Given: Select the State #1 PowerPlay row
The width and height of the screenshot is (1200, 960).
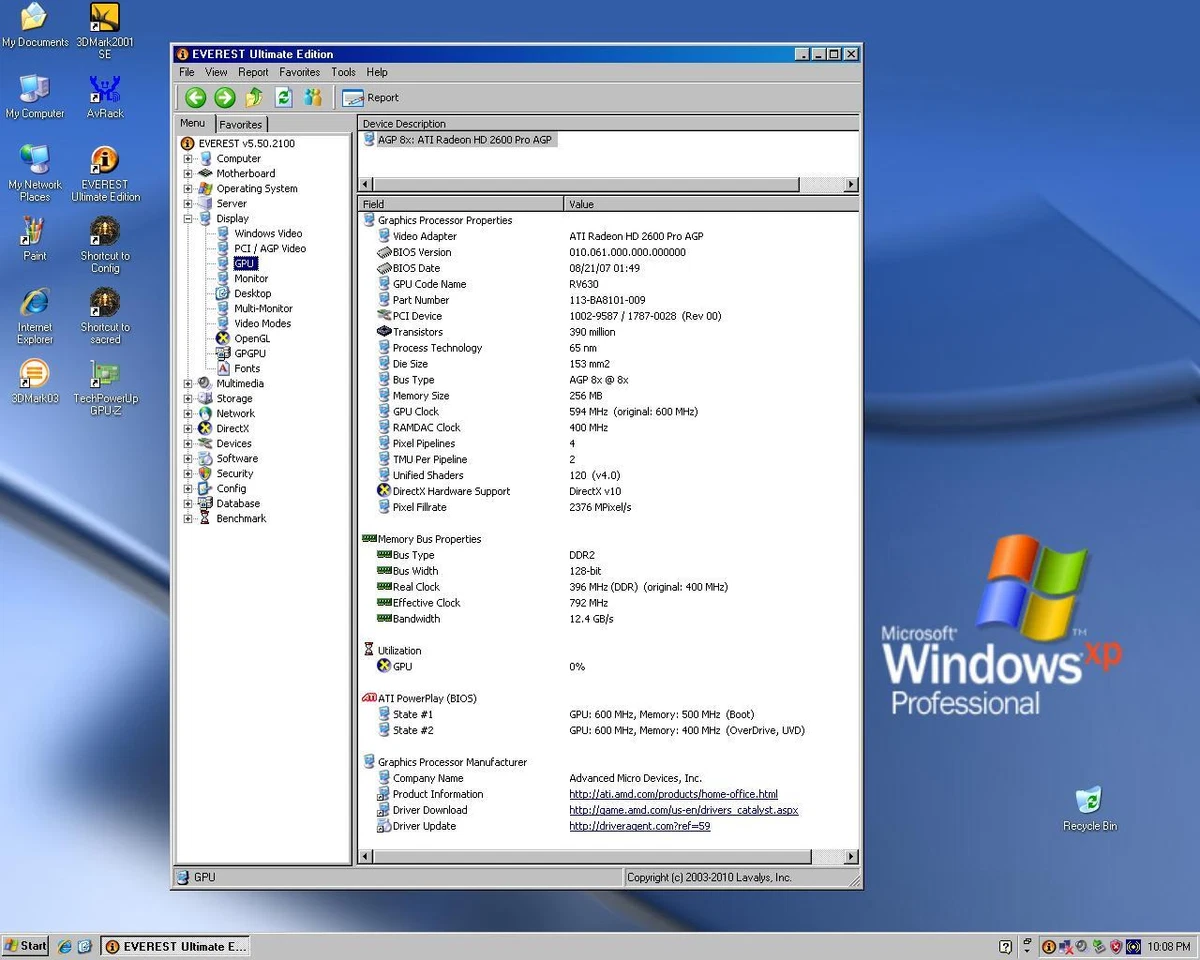Looking at the screenshot, I should click(608, 715).
